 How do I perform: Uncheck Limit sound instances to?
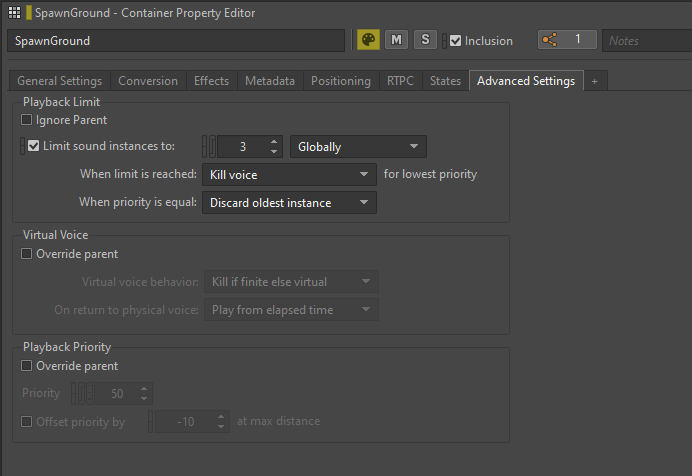(x=34, y=146)
